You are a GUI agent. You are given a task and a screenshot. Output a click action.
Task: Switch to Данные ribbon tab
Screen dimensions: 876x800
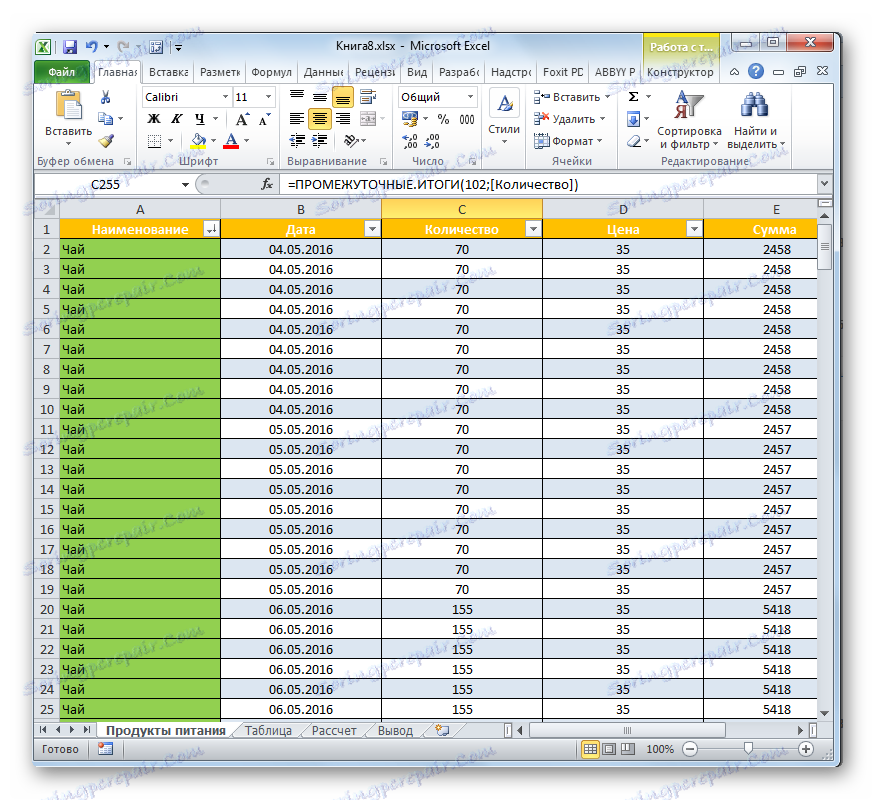click(323, 72)
